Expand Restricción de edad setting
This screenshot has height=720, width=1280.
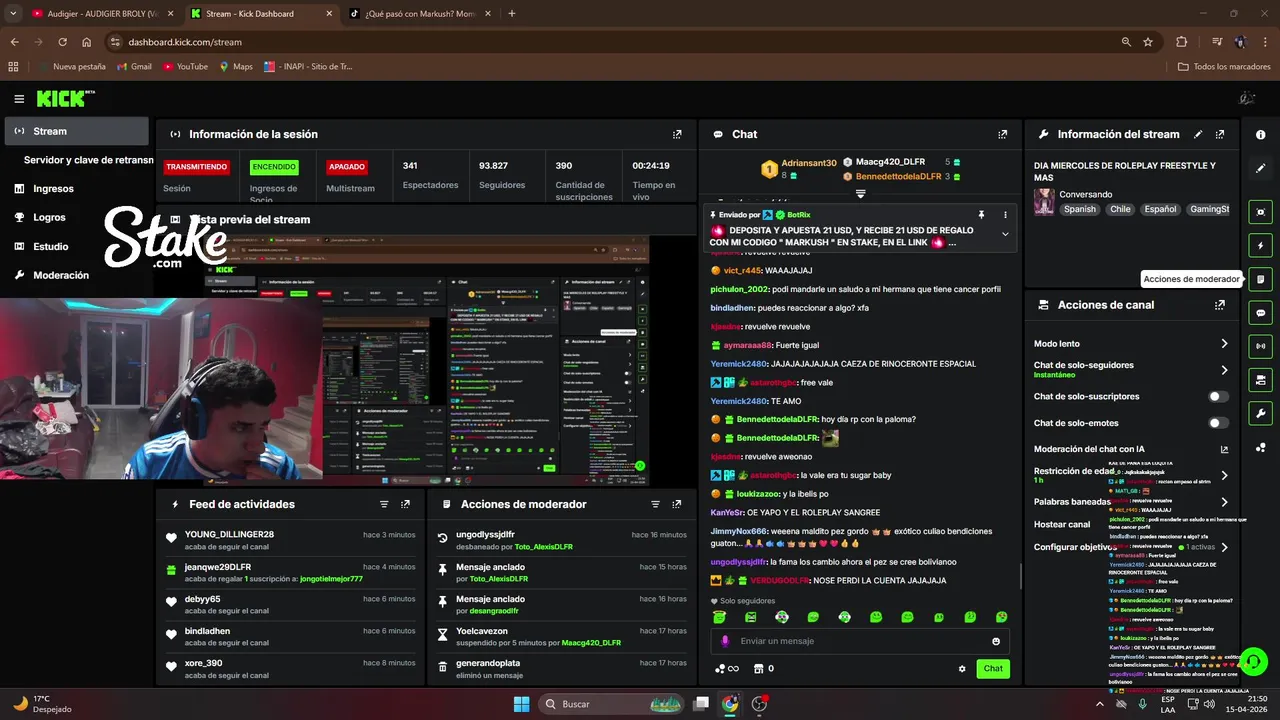pyautogui.click(x=1224, y=476)
